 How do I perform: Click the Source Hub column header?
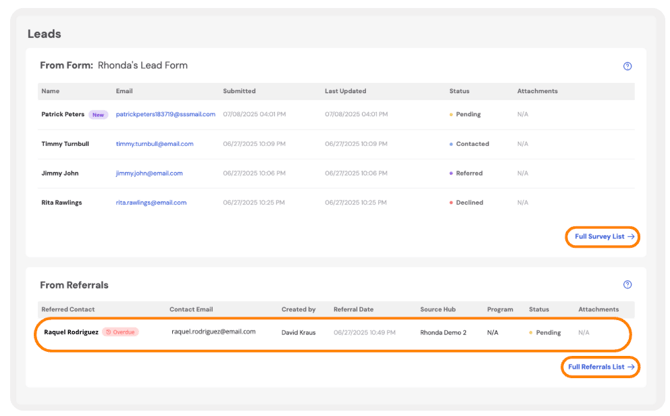coord(438,310)
